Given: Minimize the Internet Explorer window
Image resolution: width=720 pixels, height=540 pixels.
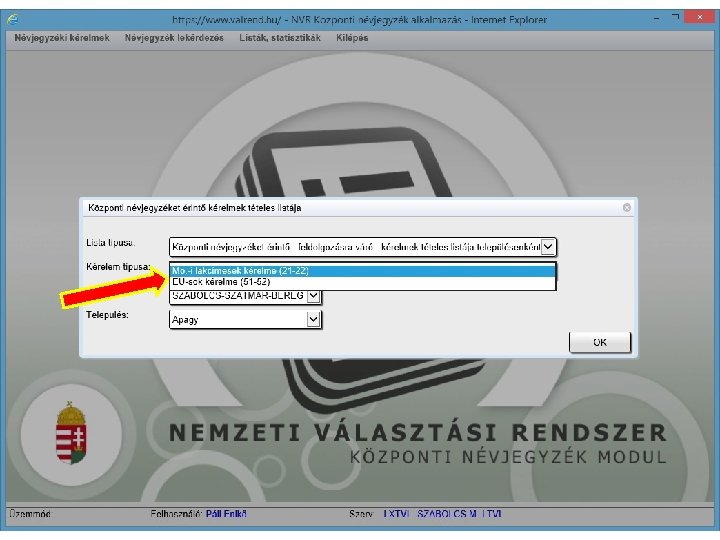Looking at the screenshot, I should tap(657, 18).
